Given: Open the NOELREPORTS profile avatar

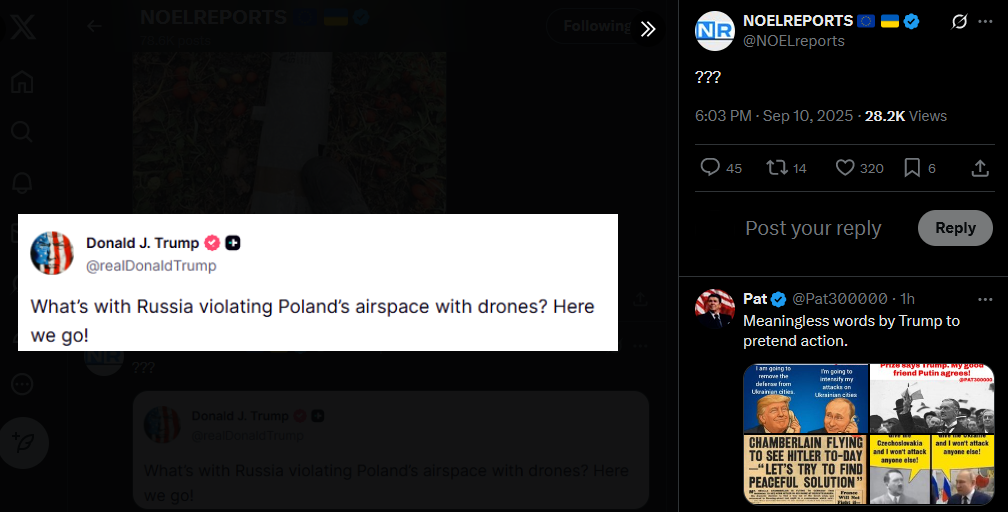Looking at the screenshot, I should coord(714,31).
